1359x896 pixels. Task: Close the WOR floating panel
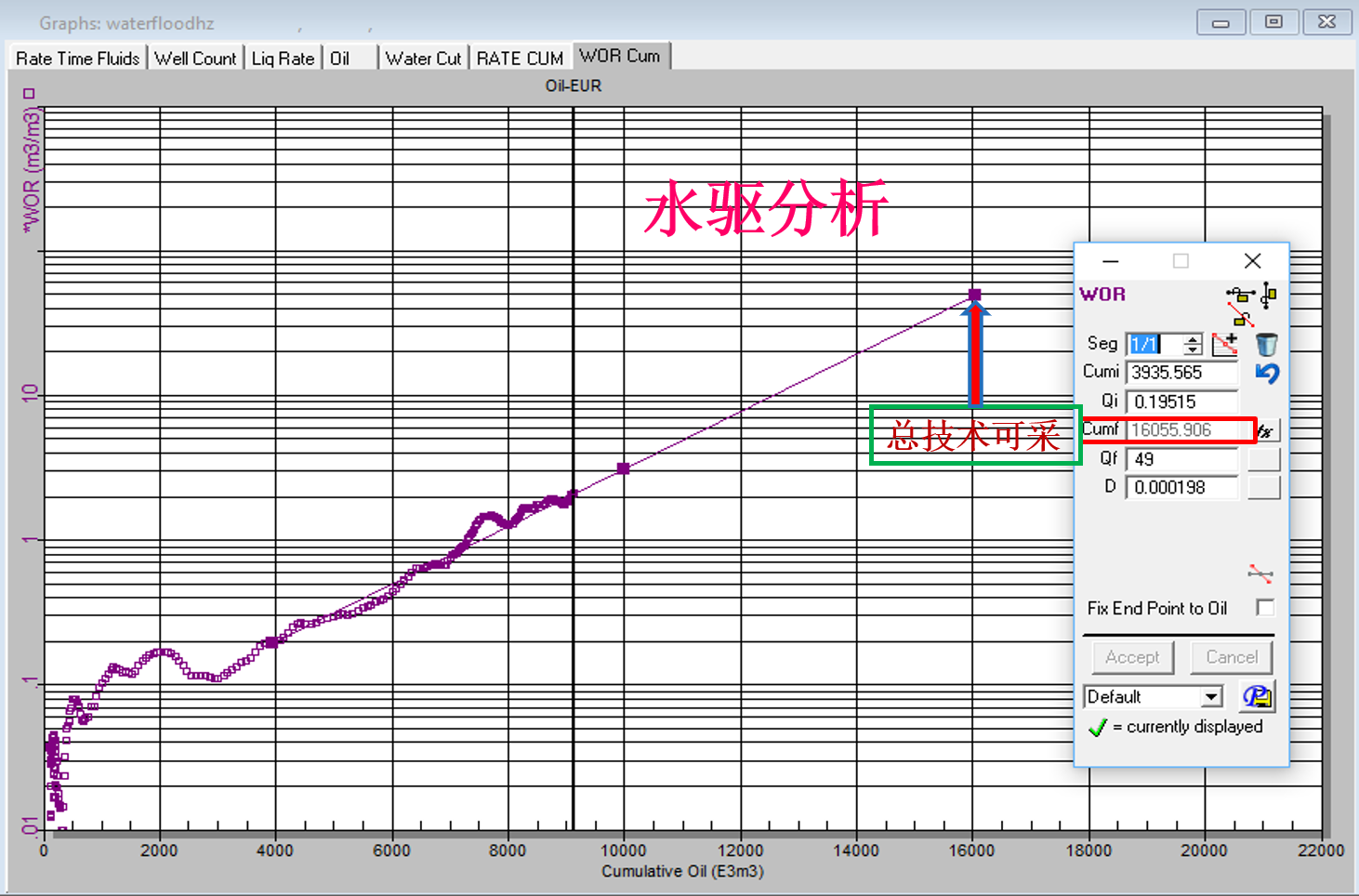1253,261
